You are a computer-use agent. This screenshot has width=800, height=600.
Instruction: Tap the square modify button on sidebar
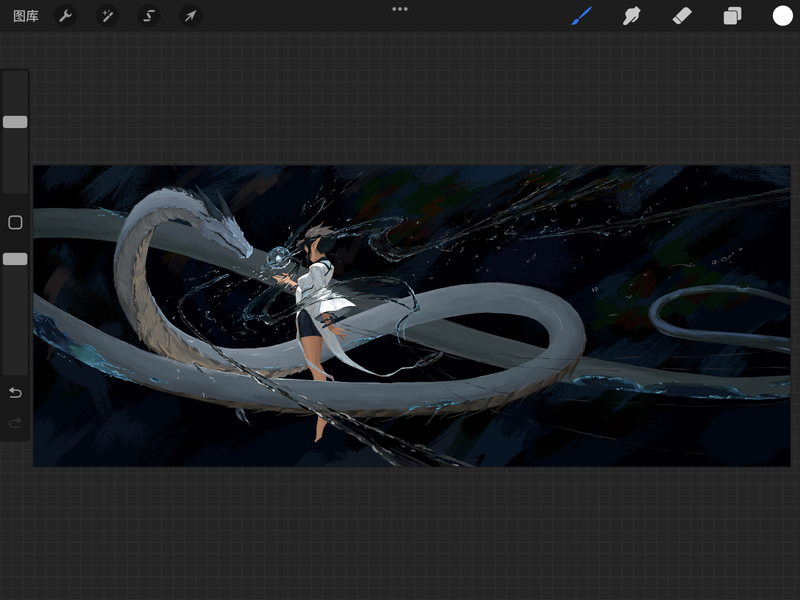click(x=15, y=222)
